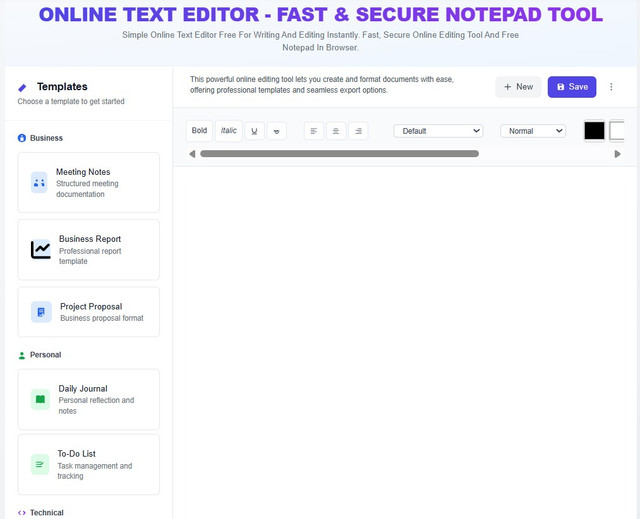
Task: Choose the Business Report template
Action: pos(89,250)
